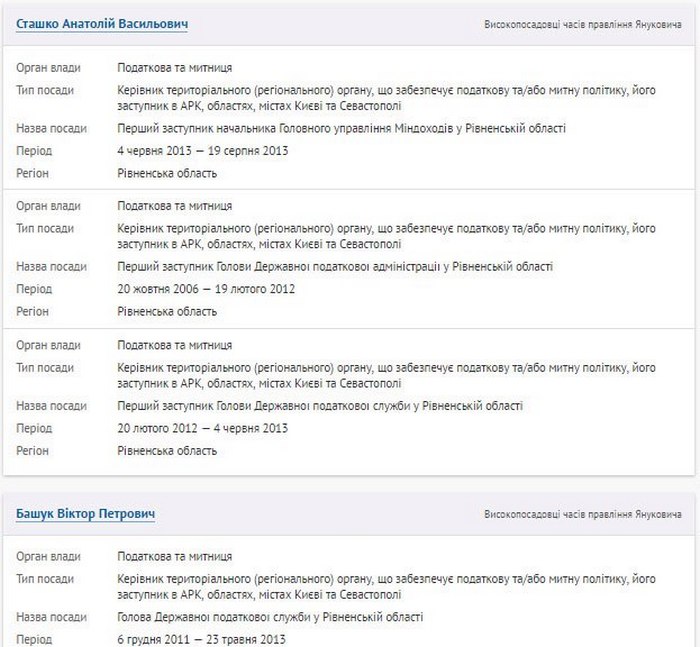
Task: Click the category label beside Сташко's name
Action: click(583, 25)
